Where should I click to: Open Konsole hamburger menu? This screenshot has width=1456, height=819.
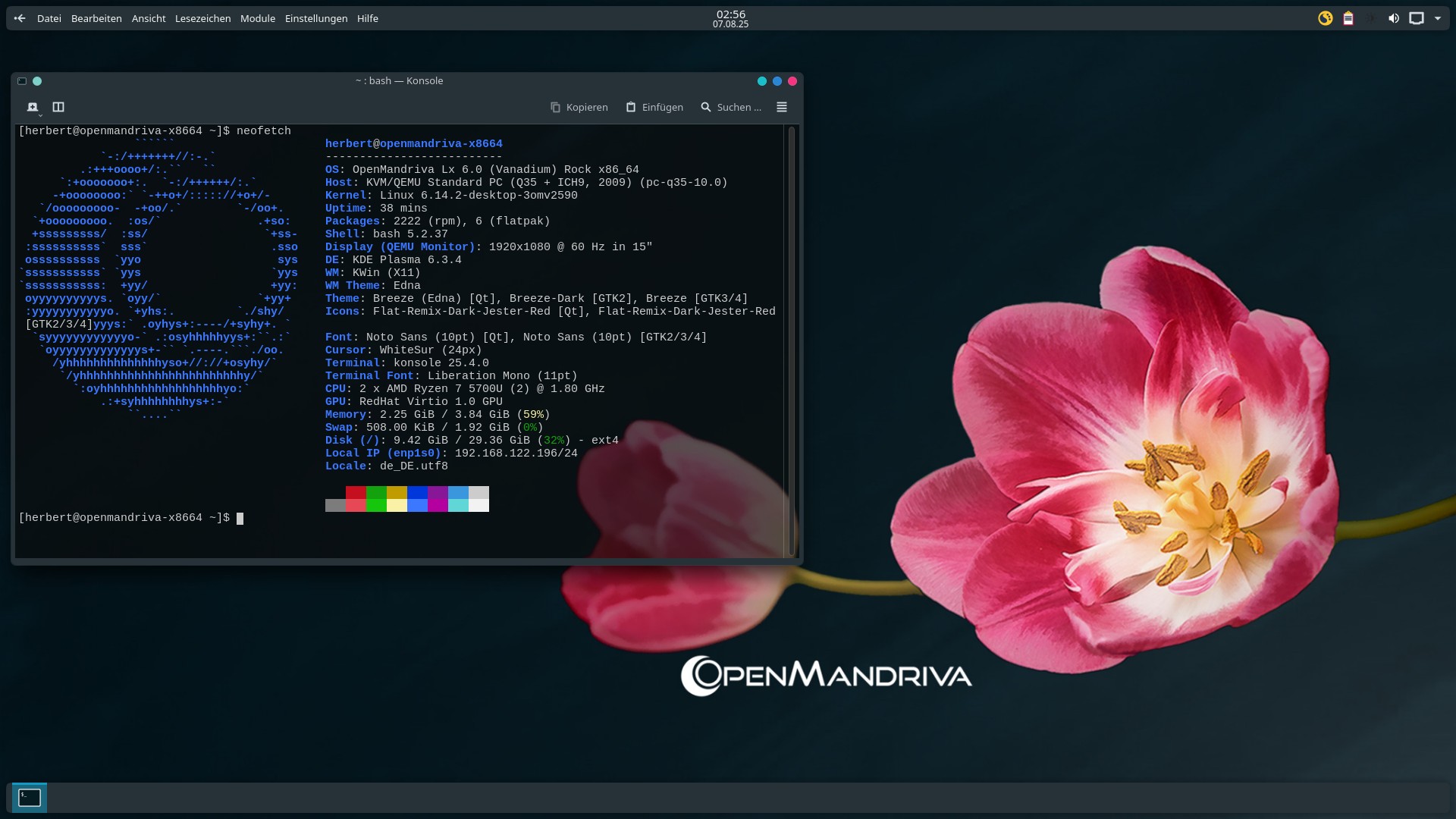tap(782, 107)
